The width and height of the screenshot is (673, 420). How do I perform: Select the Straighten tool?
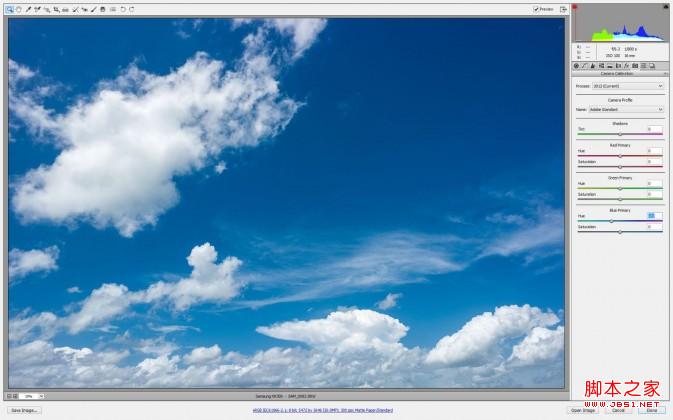coord(65,10)
